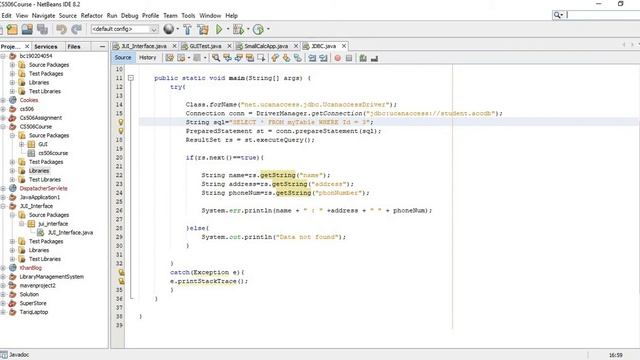Screen dimensions: 640x360
Task: Click the Clean and Build Project icon
Action: [x=203, y=29]
